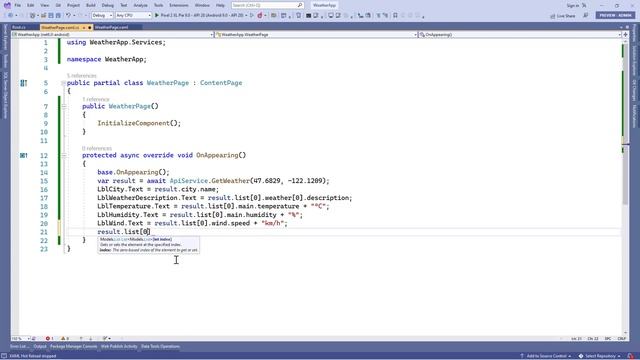Viewport: 640px width, 360px height.
Task: Click the Select Repository button
Action: [x=600, y=356]
